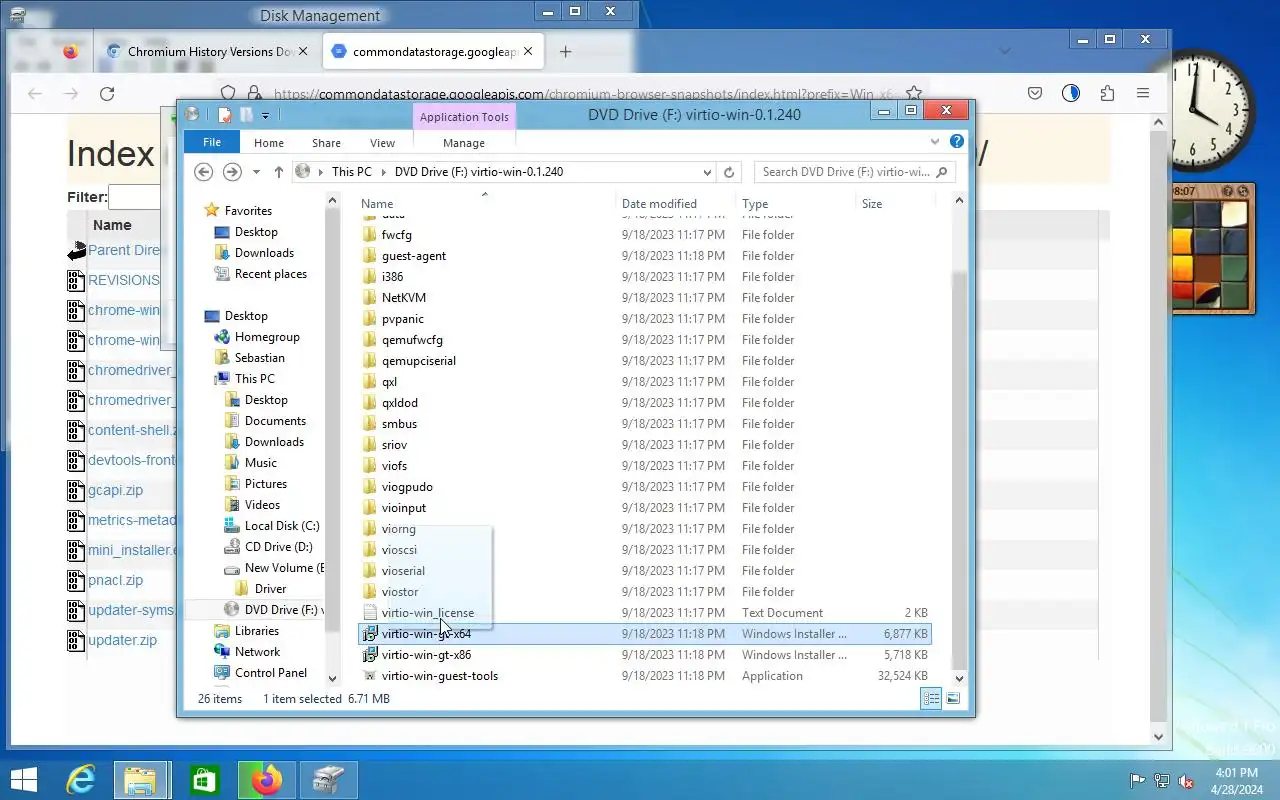Image resolution: width=1280 pixels, height=800 pixels.
Task: Switch to Large icons view layout
Action: pyautogui.click(x=953, y=699)
